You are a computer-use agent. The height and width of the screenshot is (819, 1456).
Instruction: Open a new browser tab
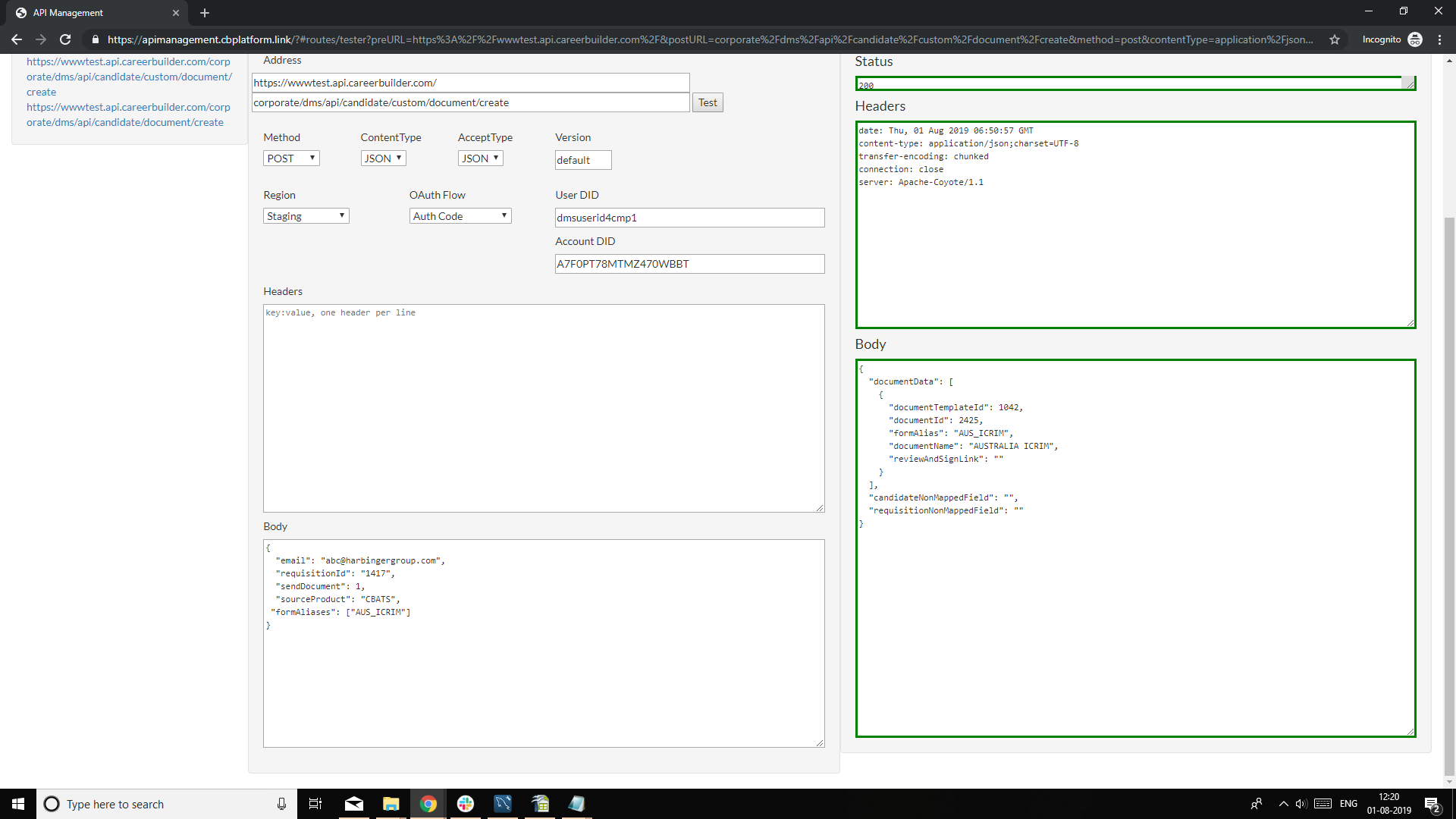pyautogui.click(x=204, y=13)
